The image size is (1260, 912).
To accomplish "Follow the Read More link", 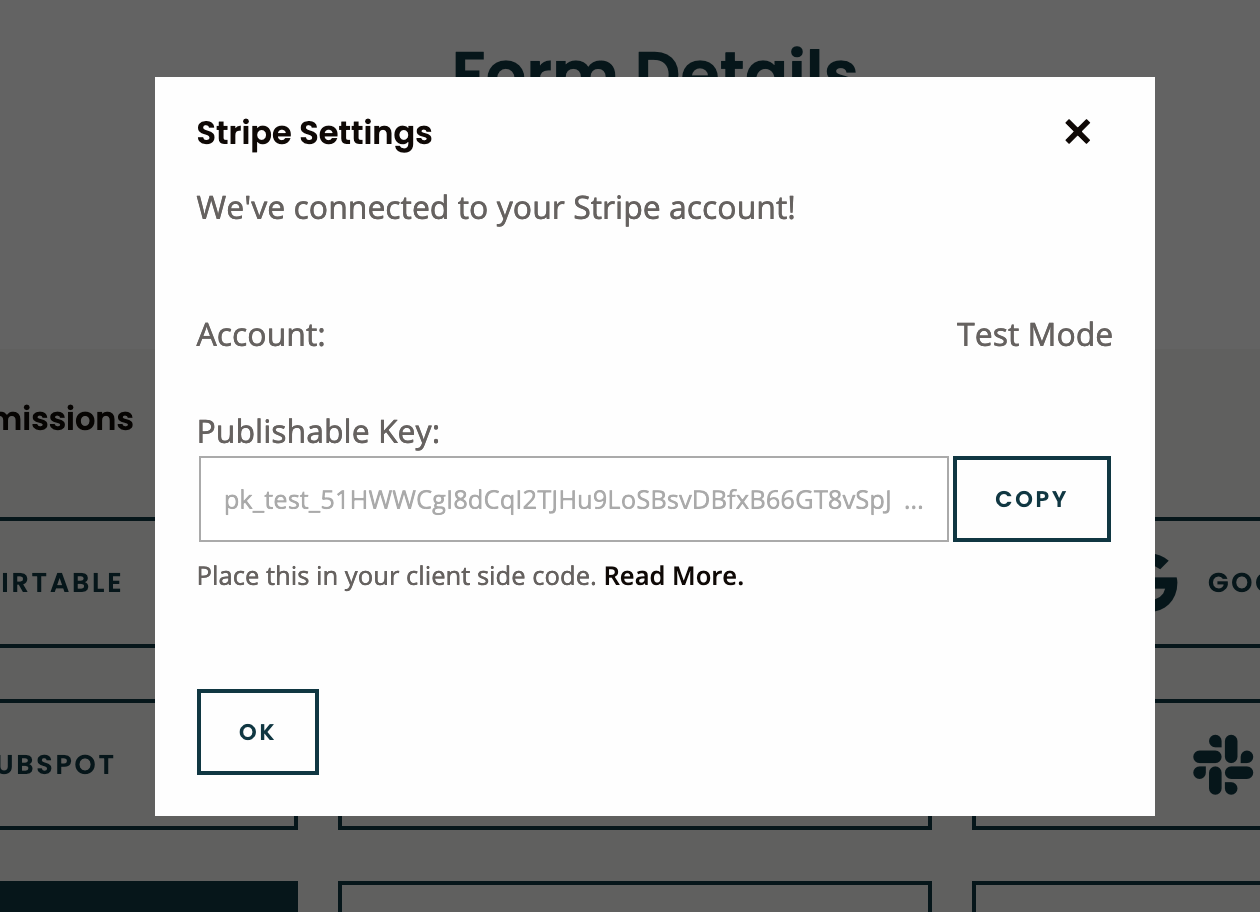I will coord(671,576).
